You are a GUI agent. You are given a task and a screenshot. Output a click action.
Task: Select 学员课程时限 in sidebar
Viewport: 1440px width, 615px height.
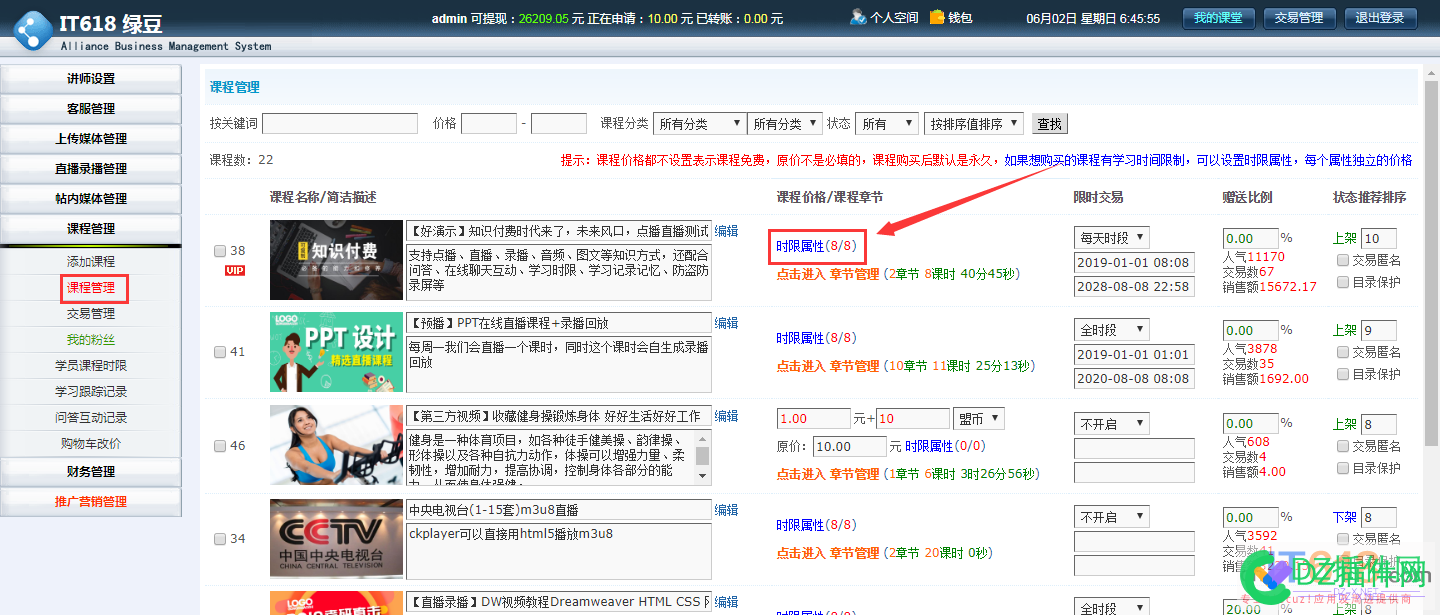pyautogui.click(x=91, y=365)
